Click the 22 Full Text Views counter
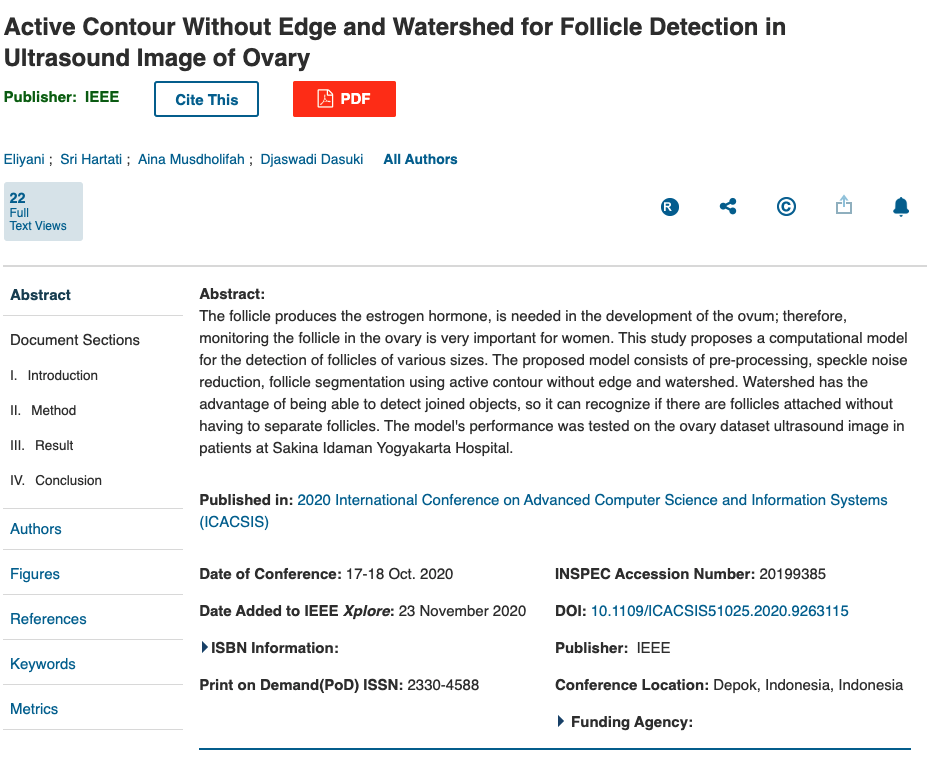932x768 pixels. (x=43, y=211)
